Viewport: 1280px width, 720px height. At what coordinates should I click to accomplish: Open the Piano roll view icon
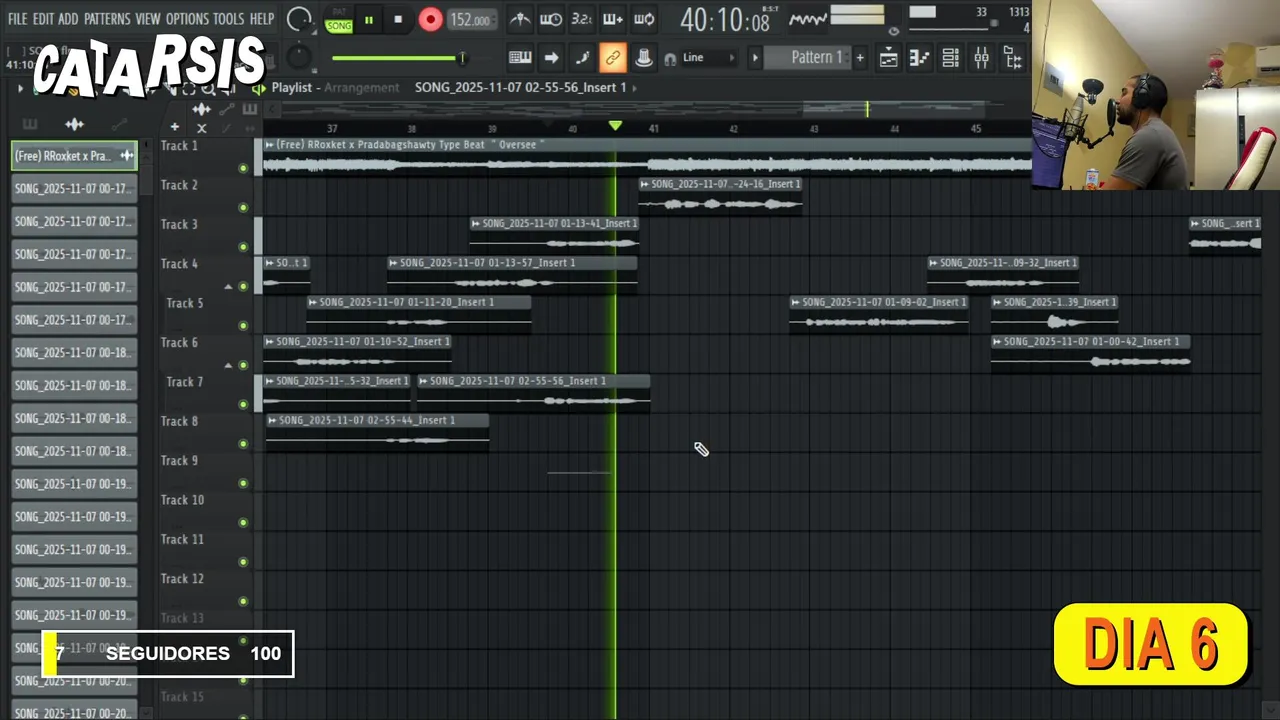pos(919,58)
